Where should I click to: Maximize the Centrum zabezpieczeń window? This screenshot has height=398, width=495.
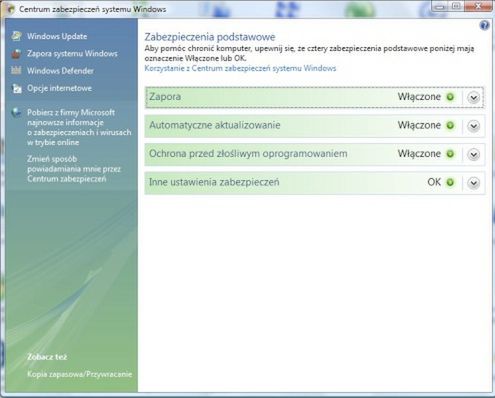(x=456, y=6)
